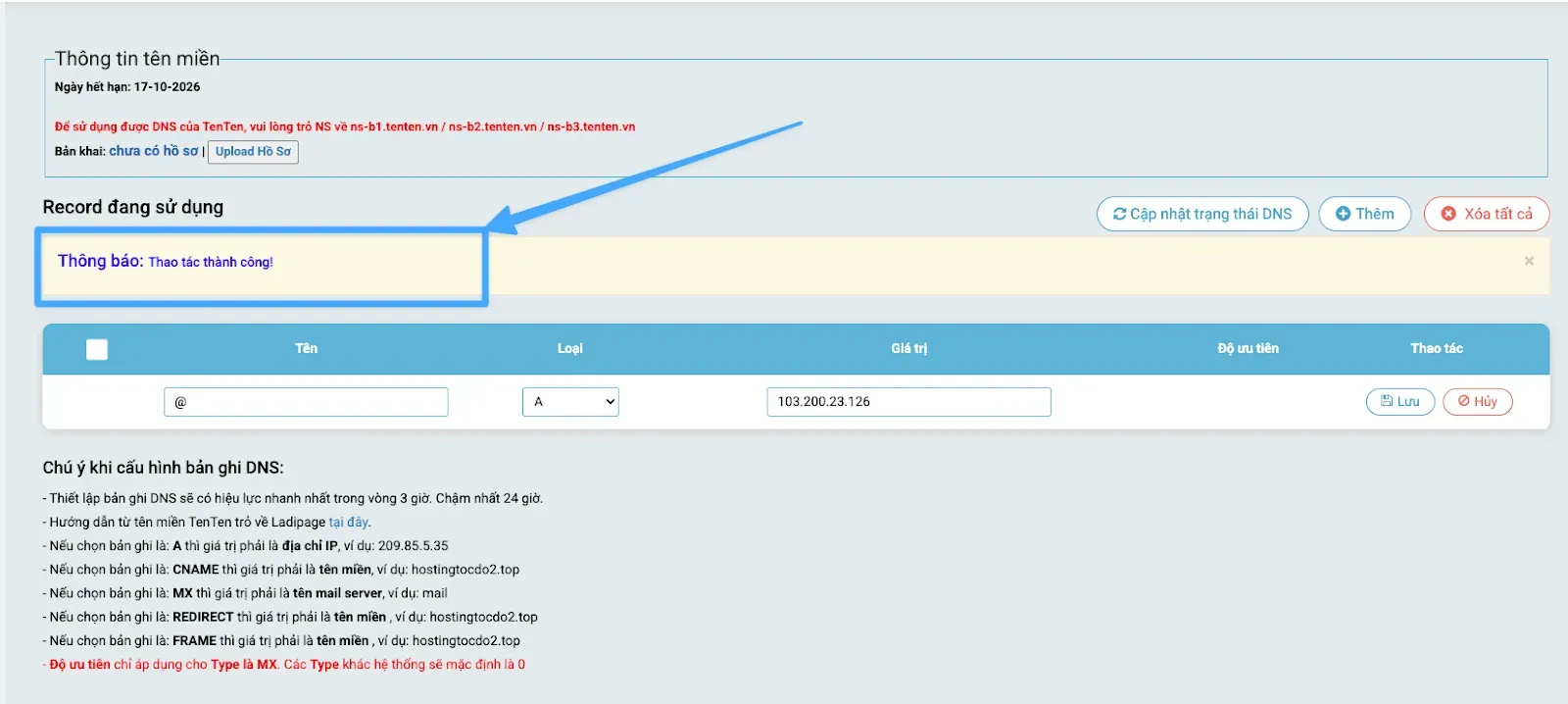This screenshot has width=1568, height=704.
Task: Open the Loại record type dropdown
Action: pos(570,402)
